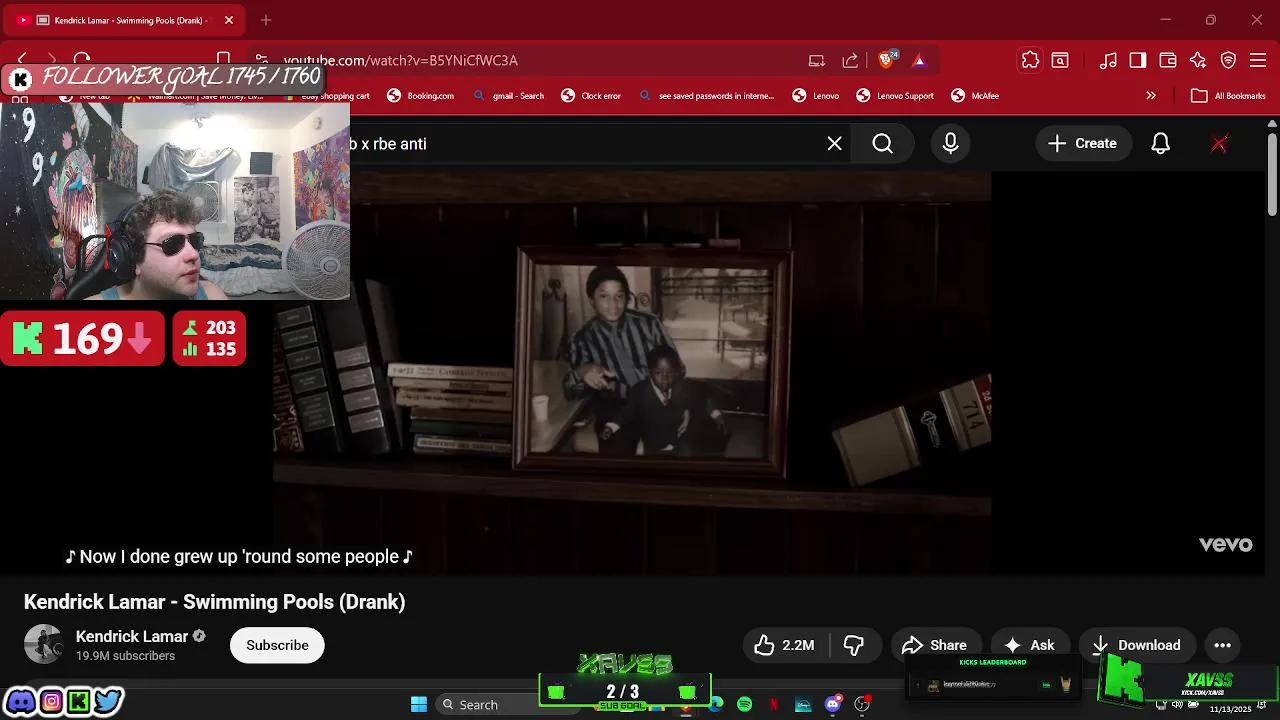Screen dimensions: 1280x720
Task: Click the install app icon in address bar
Action: 817,60
